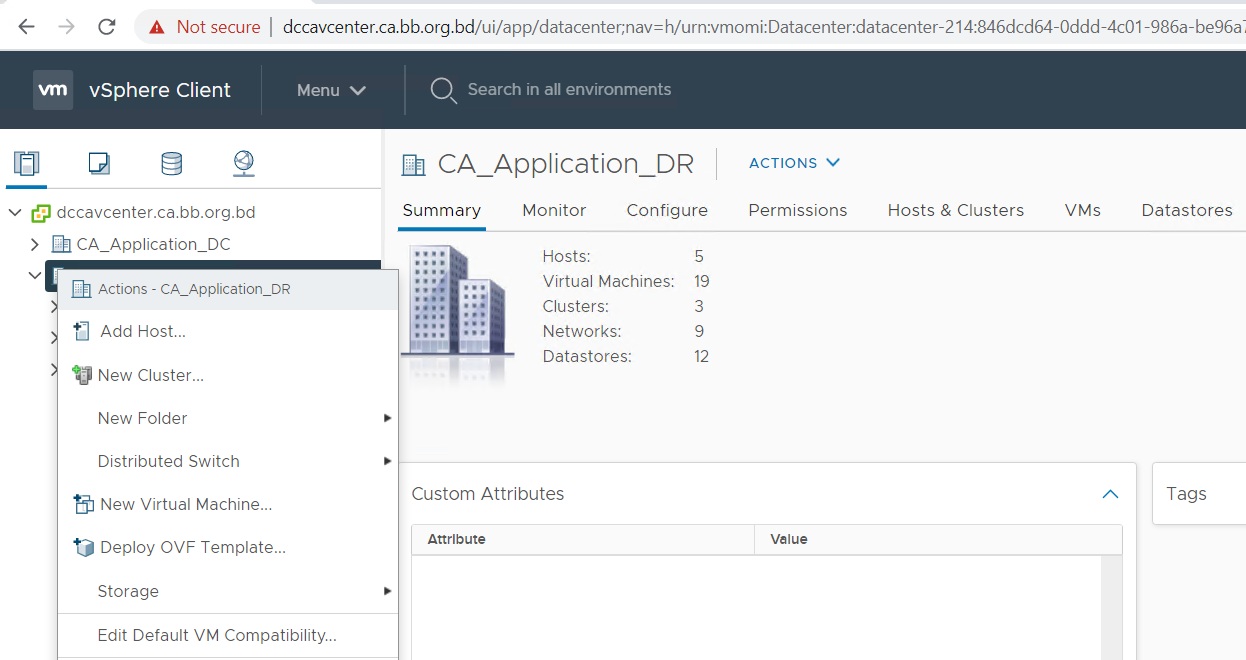Click the browser address bar URL
The image size is (1246, 660).
764,27
